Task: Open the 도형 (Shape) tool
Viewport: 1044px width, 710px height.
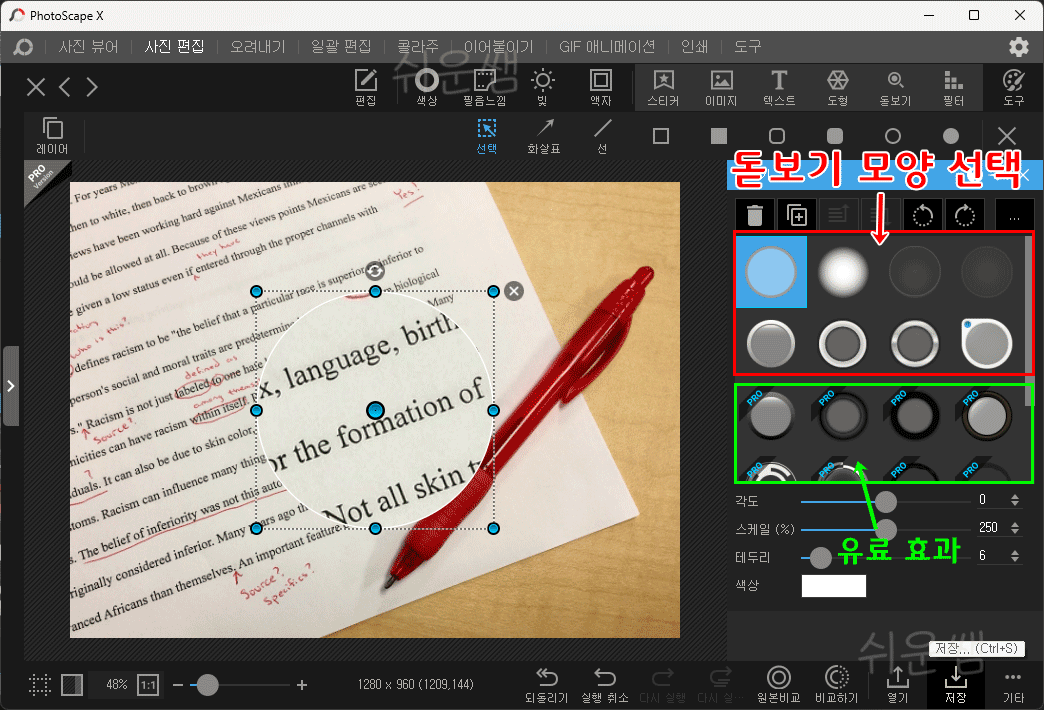Action: click(838, 87)
